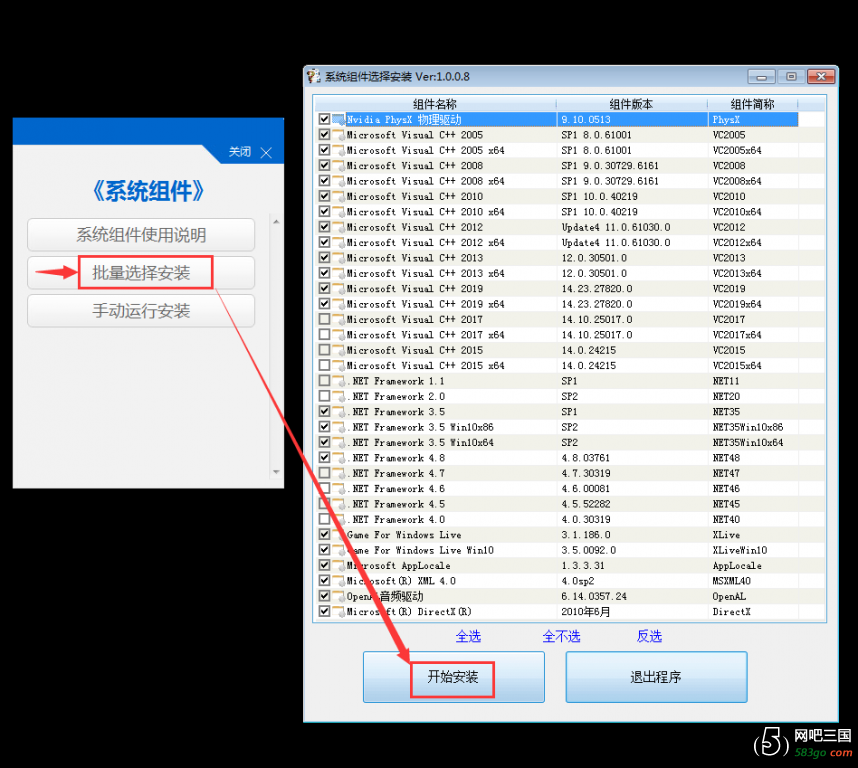Click the up arrow of the left panel scrollbar
This screenshot has width=858, height=768.
[x=276, y=222]
